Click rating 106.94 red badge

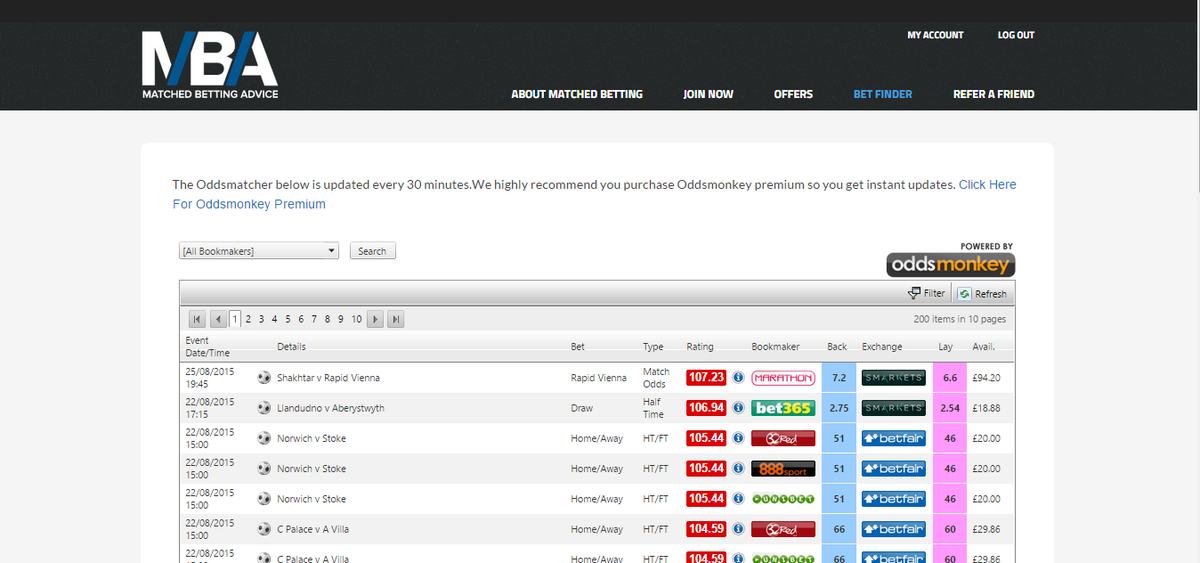coord(706,408)
